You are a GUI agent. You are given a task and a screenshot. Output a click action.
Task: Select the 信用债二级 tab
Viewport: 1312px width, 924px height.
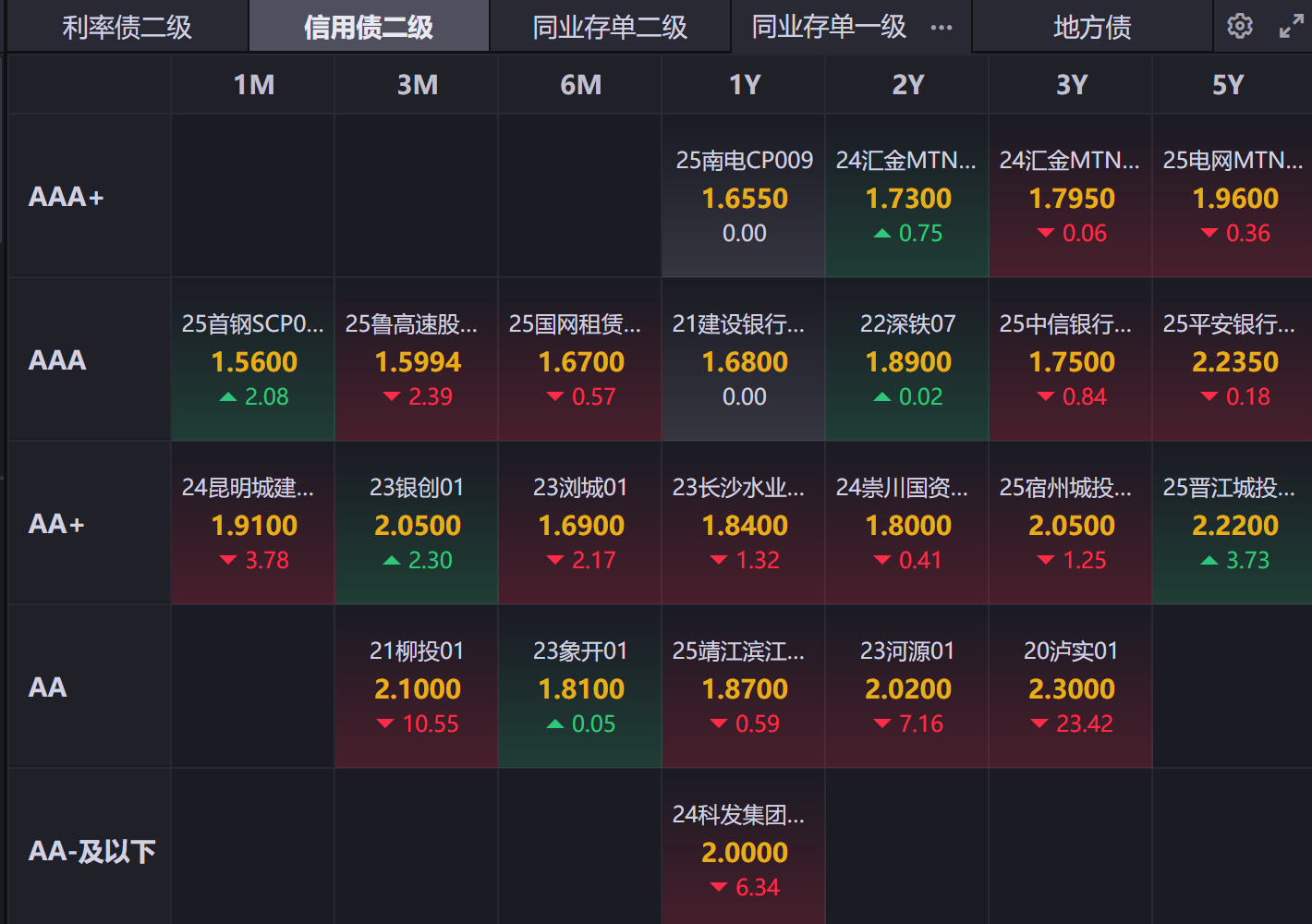[x=369, y=28]
